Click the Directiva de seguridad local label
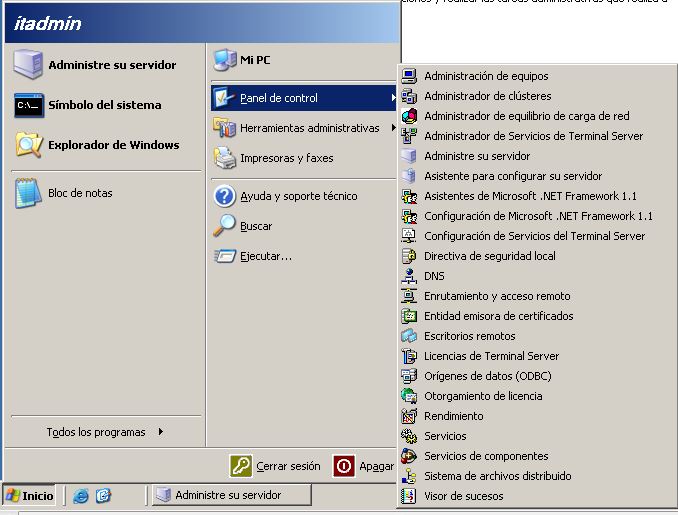Image resolution: width=678 pixels, height=515 pixels. (489, 256)
